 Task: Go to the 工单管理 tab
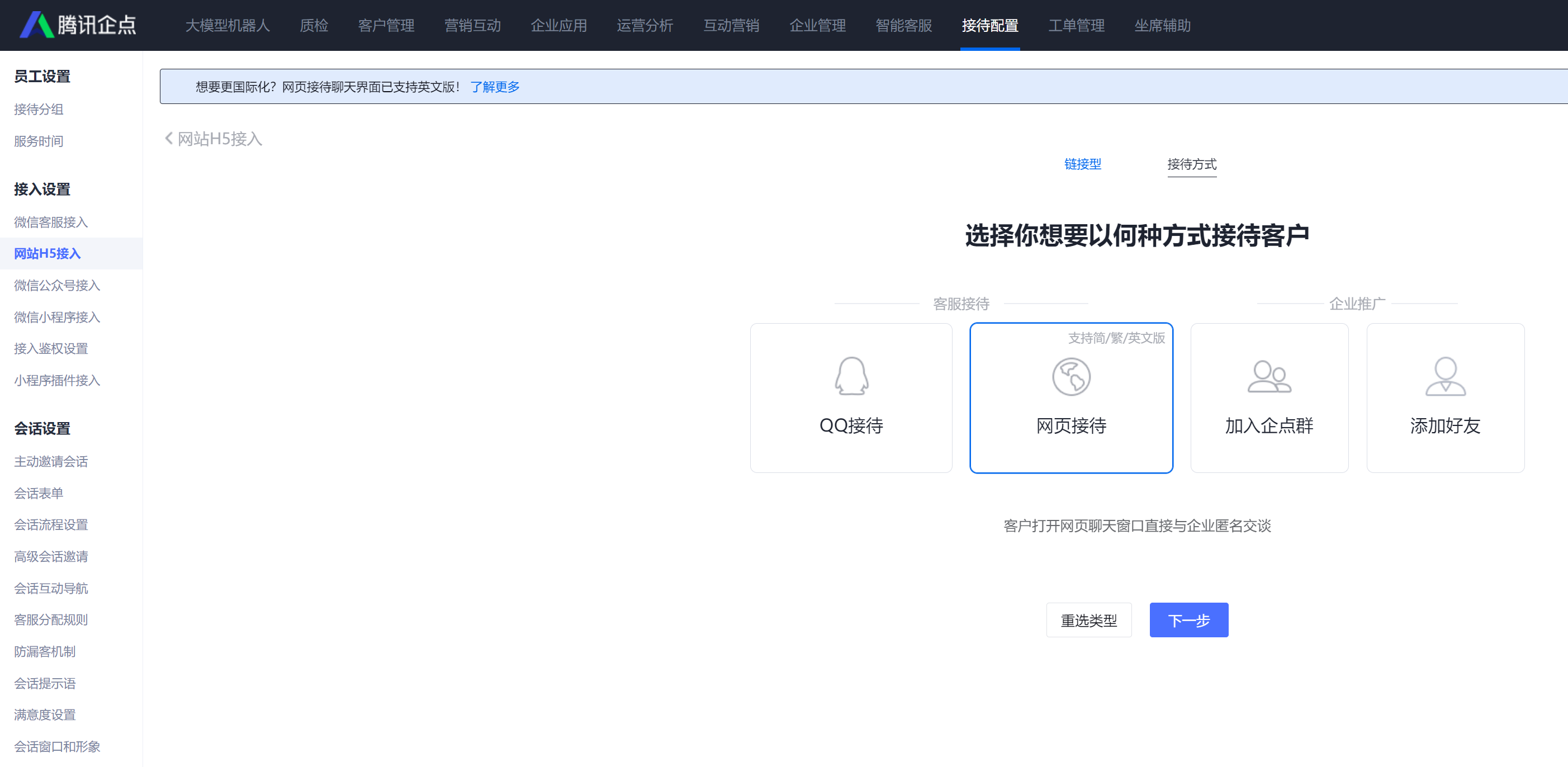point(1076,25)
